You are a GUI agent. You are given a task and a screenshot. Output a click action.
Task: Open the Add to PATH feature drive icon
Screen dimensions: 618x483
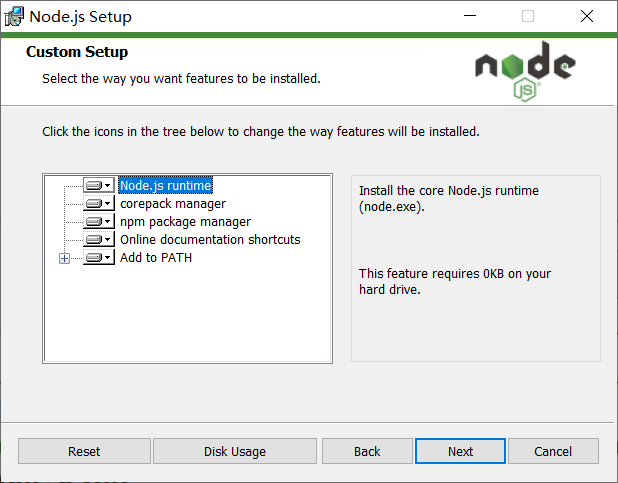[x=98, y=257]
